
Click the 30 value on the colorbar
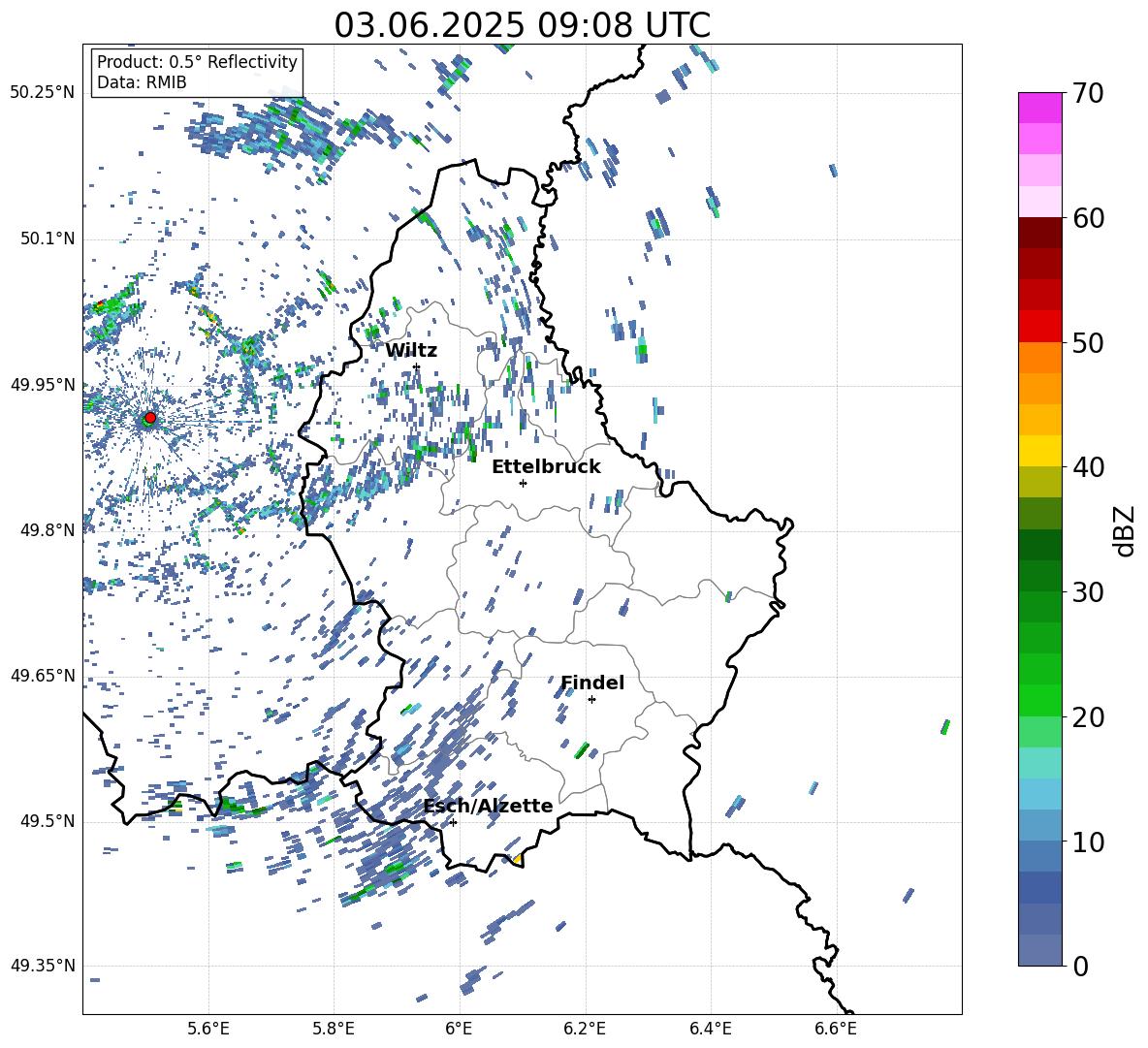click(x=1088, y=592)
